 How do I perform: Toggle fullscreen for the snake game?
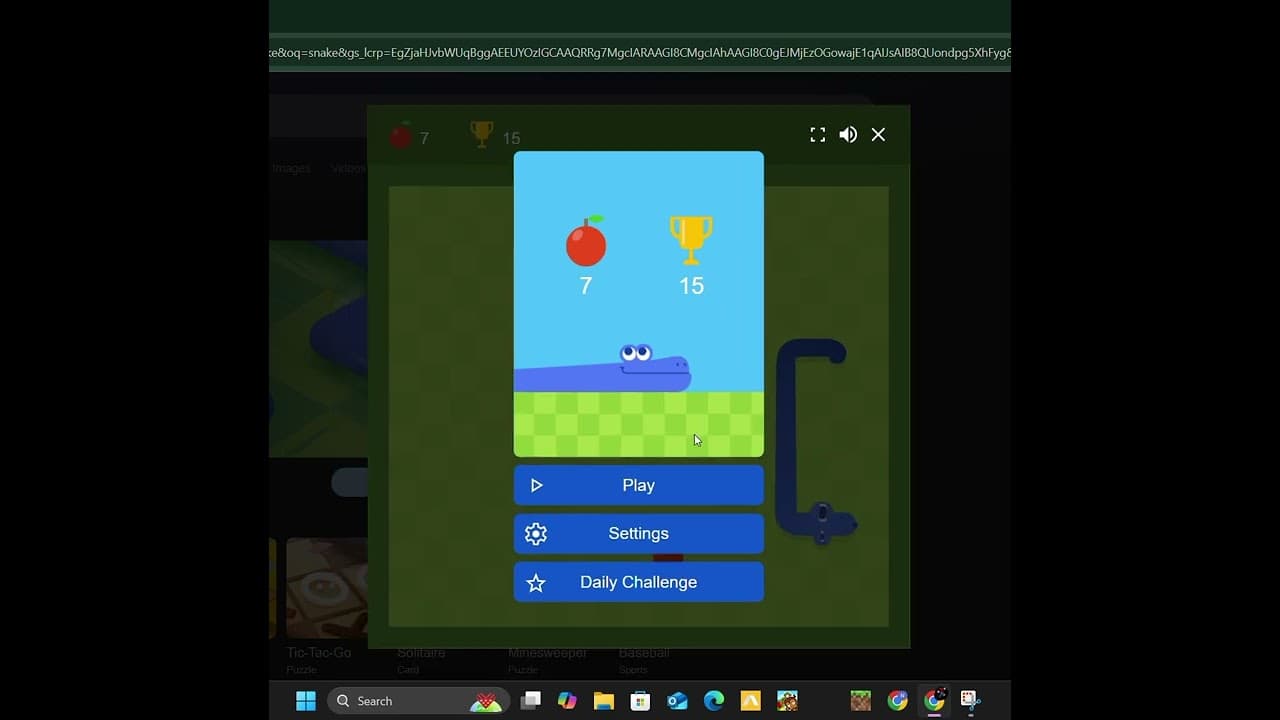(818, 135)
